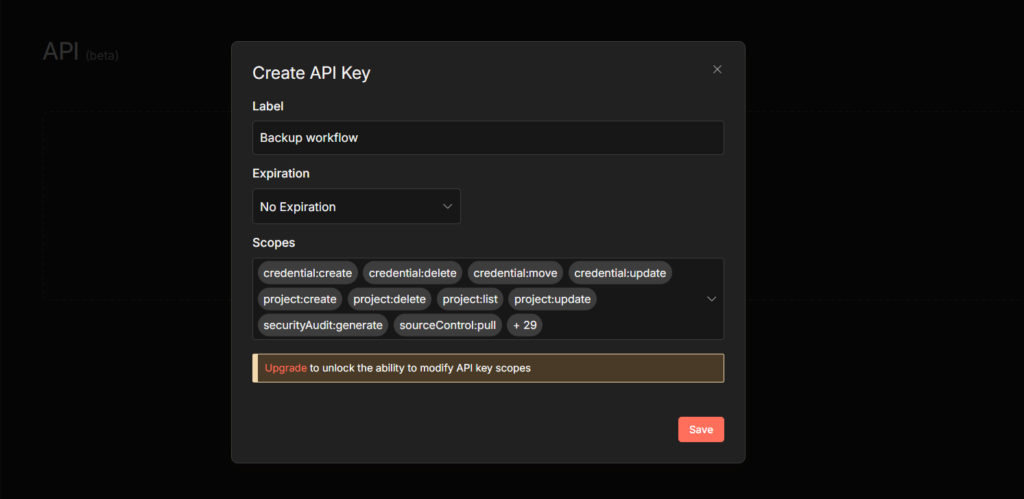Follow the Upgrade link
Screen dimensions: 1024x499
285,368
